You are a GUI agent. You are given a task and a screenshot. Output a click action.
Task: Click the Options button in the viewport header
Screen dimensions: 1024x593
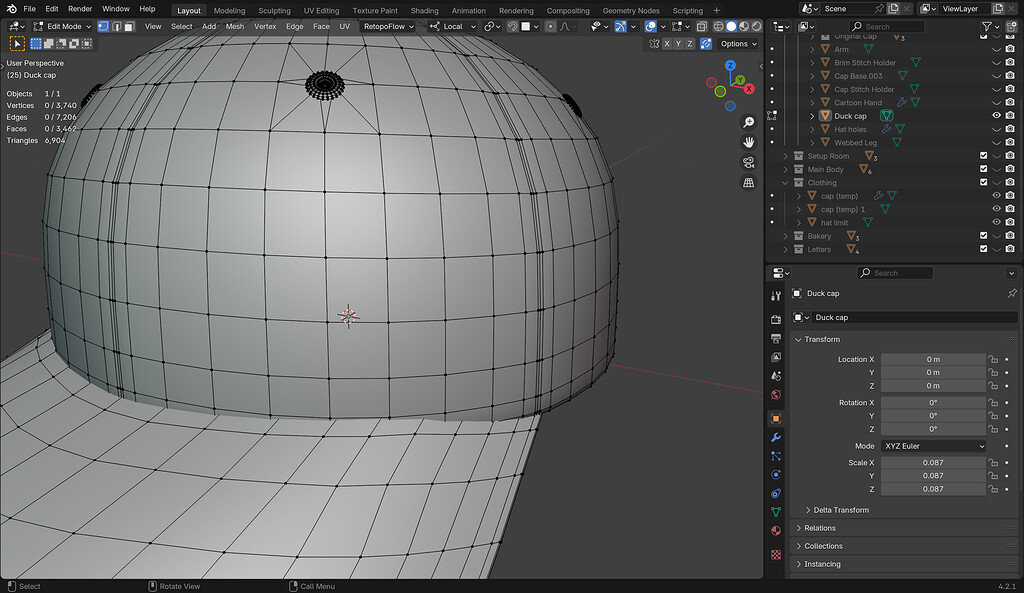coord(736,43)
